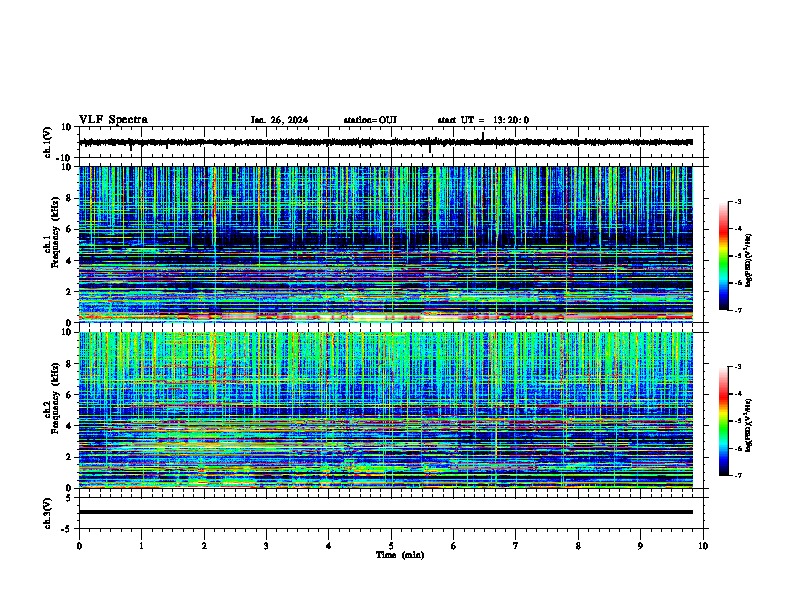The width and height of the screenshot is (792, 612).
Task: Click the "6" kHz tick on ch.2 spectrogram
Action: pos(69,395)
